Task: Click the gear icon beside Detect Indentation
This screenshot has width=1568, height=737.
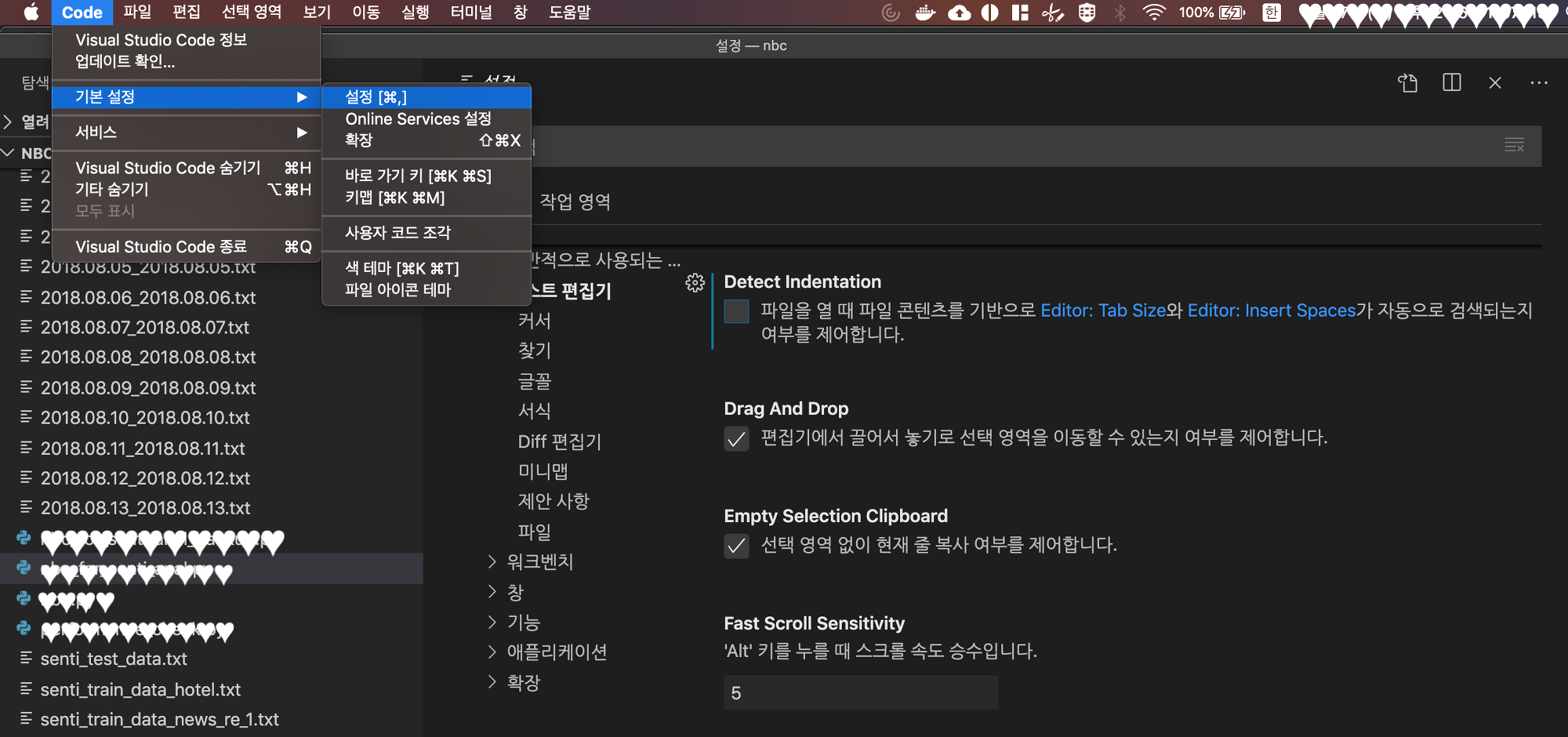Action: tap(695, 282)
